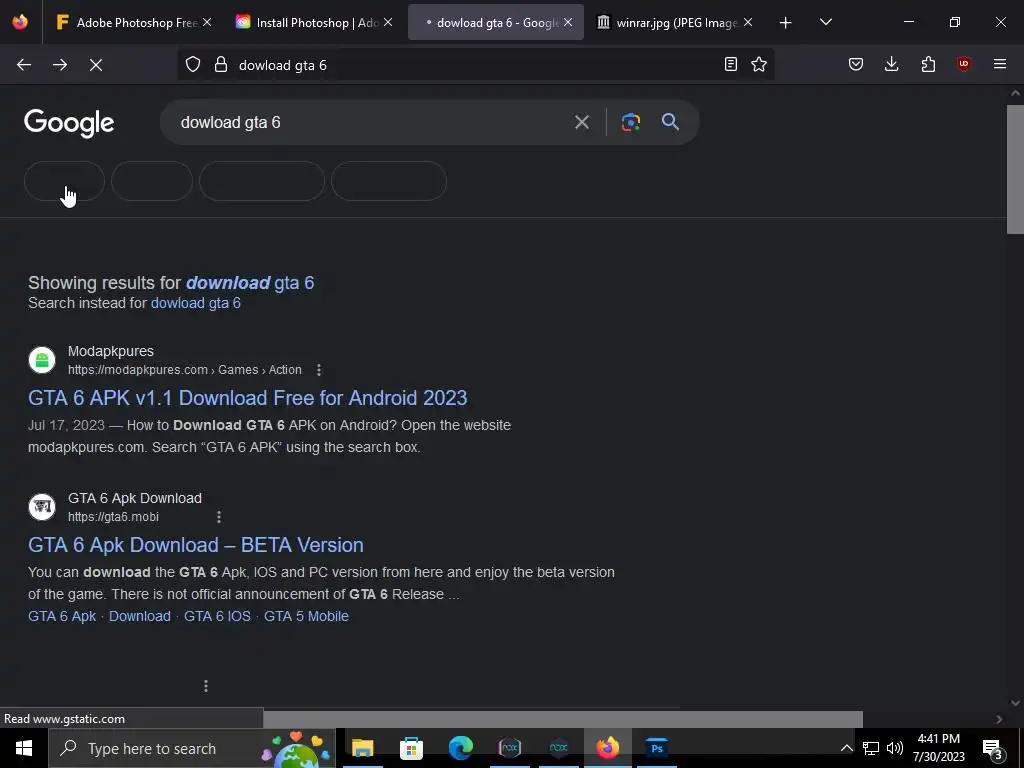This screenshot has width=1024, height=768.
Task: Search by image with Google Lens icon
Action: click(x=630, y=122)
